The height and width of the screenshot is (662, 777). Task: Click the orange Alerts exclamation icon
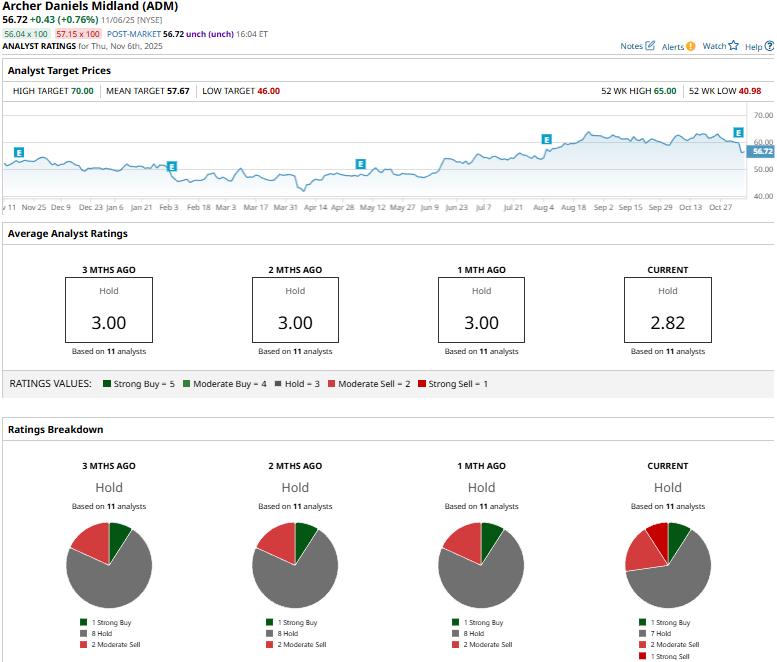pos(691,46)
